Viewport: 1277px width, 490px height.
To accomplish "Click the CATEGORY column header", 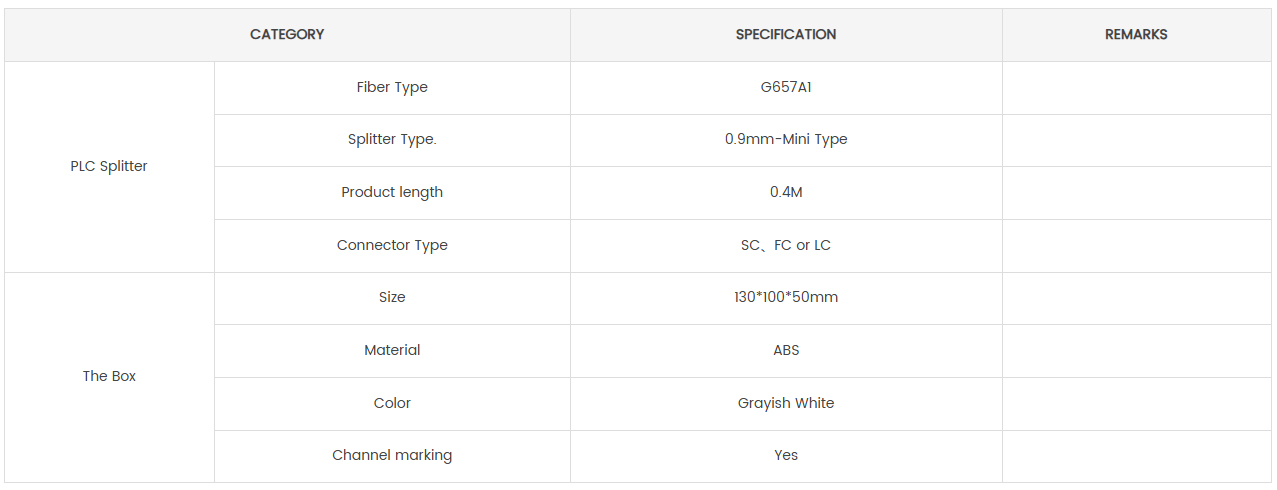I will point(287,34).
